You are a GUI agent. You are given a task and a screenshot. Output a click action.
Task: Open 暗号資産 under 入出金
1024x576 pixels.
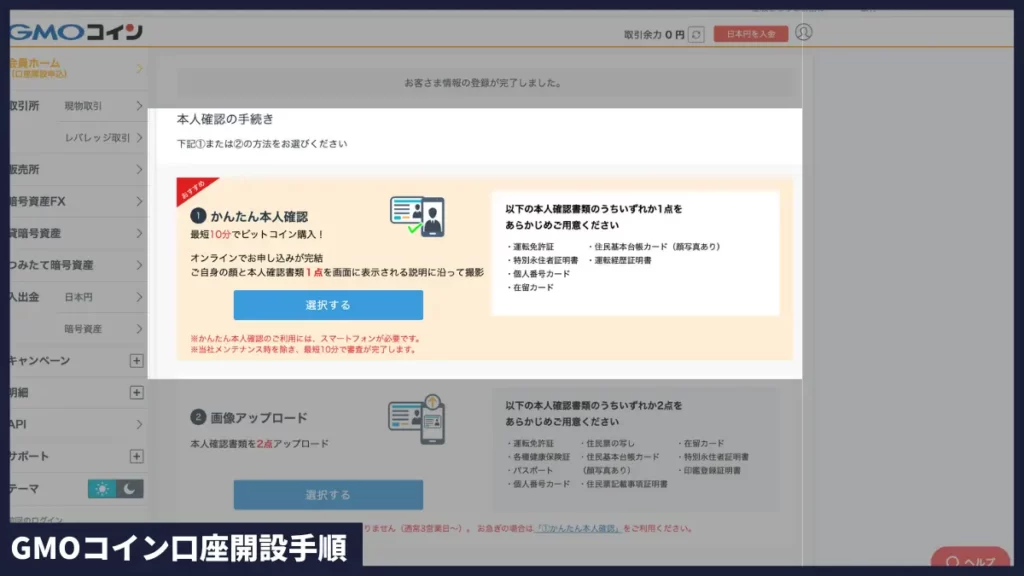[x=83, y=329]
